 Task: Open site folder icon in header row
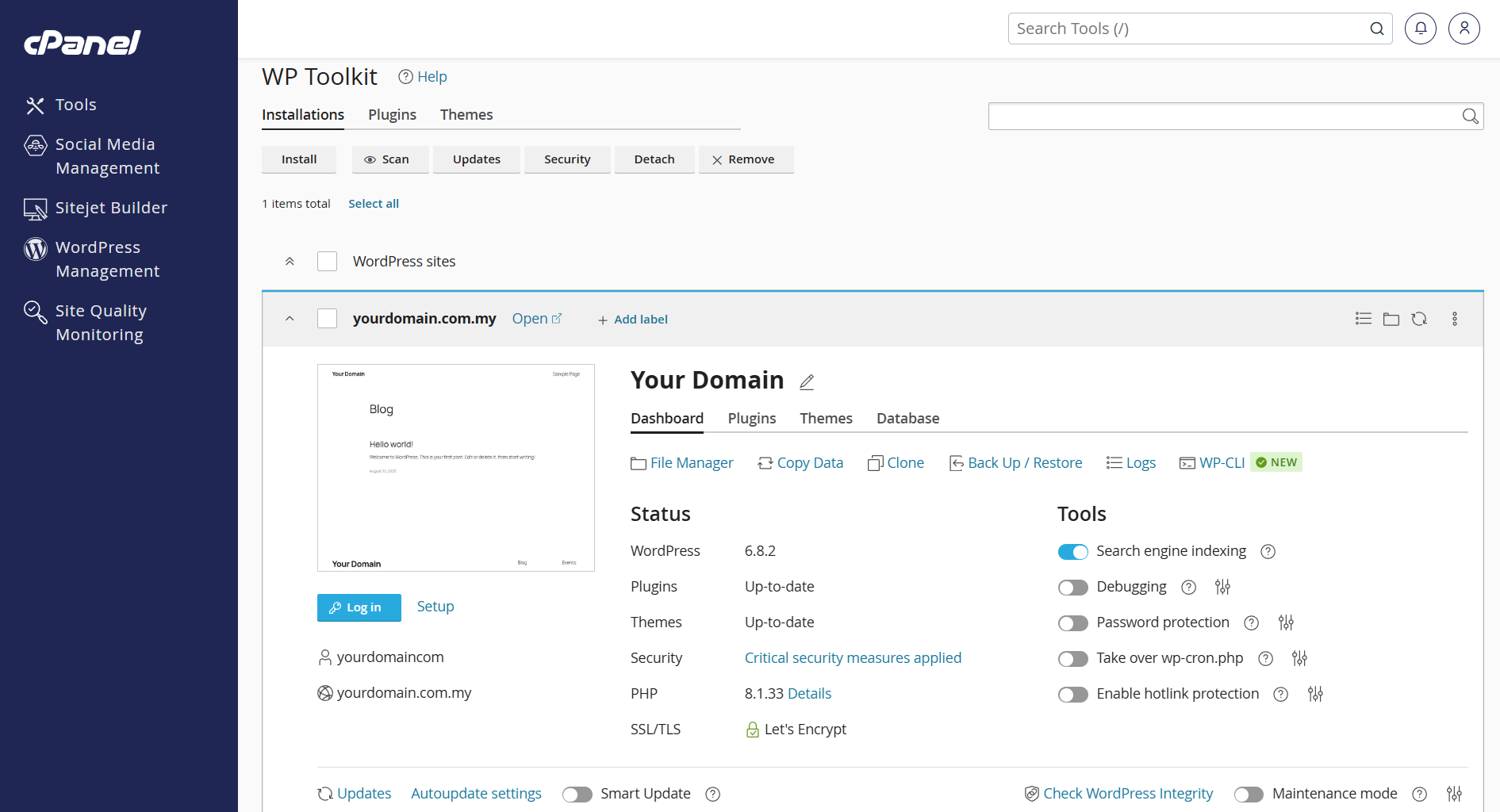click(x=1391, y=319)
